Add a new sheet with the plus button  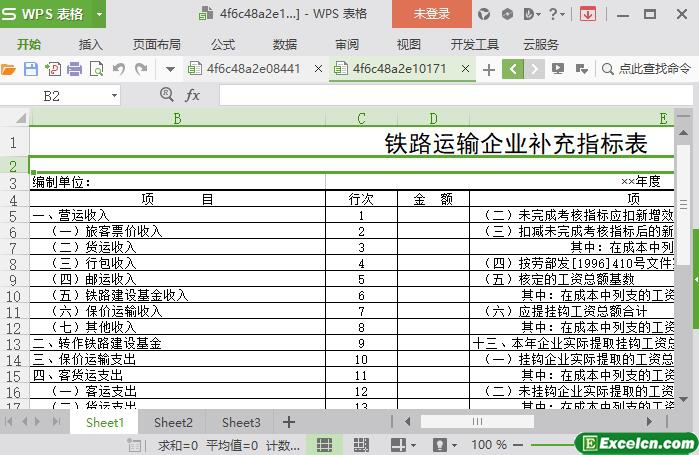[289, 422]
